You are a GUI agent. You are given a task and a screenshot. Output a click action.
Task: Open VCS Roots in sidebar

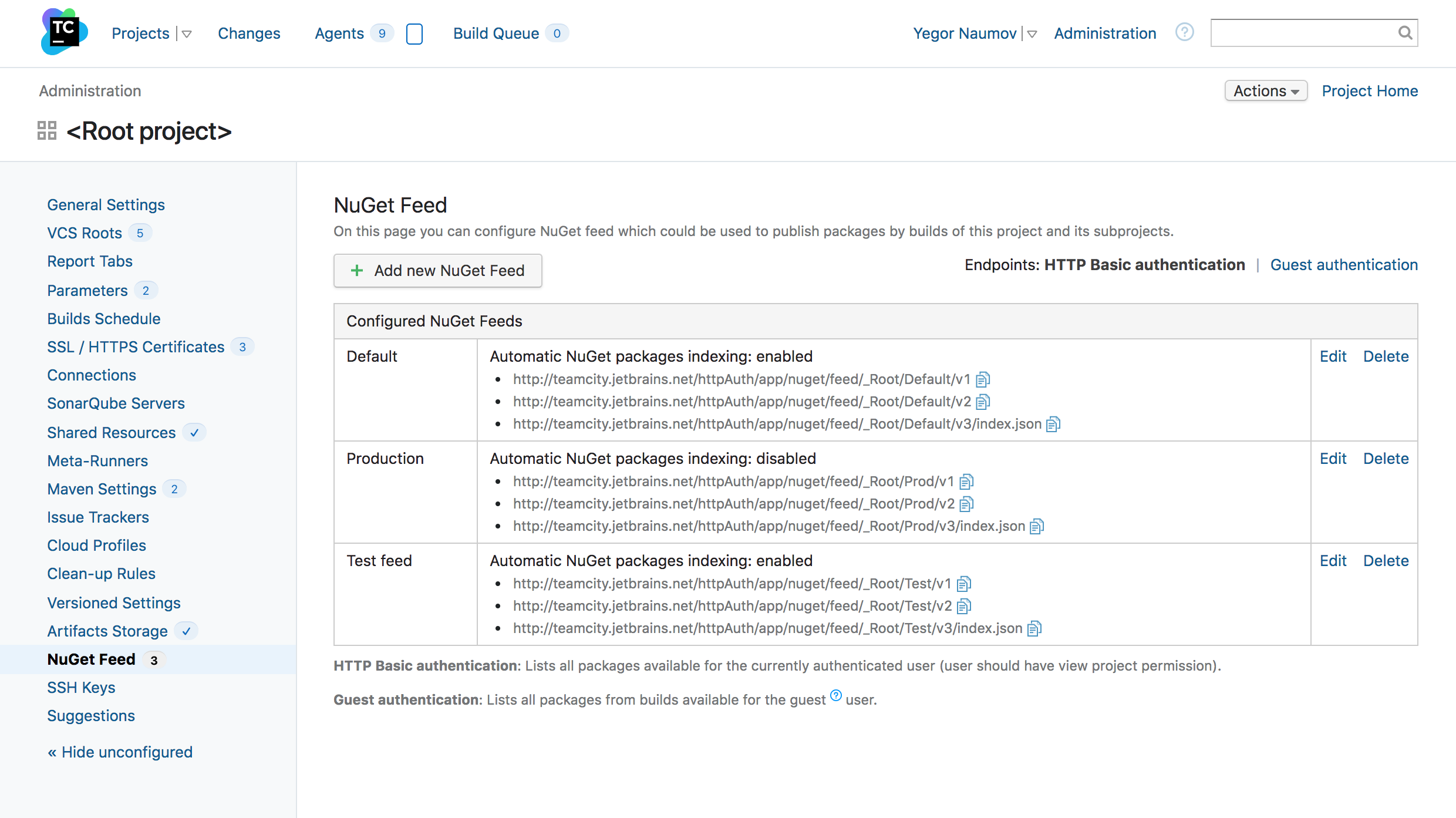(85, 233)
